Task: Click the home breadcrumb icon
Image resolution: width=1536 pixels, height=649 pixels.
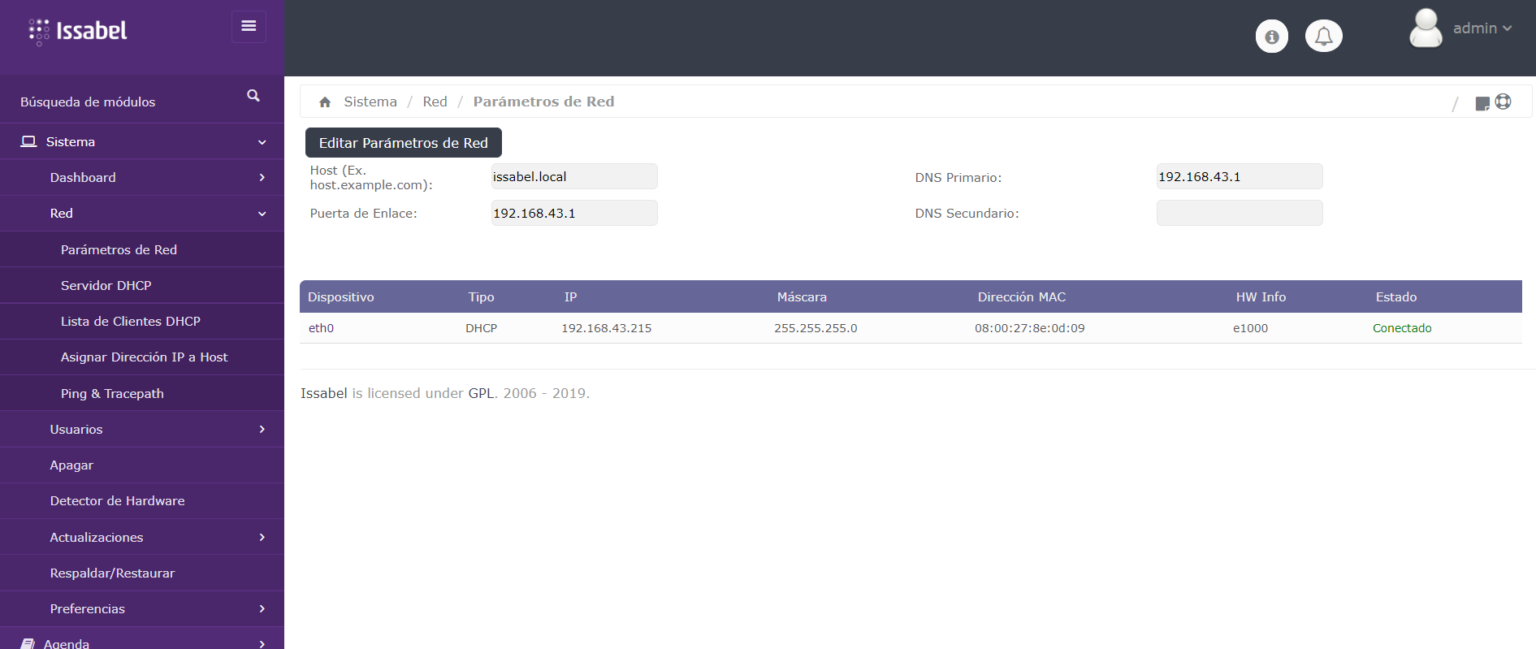Action: tap(324, 101)
